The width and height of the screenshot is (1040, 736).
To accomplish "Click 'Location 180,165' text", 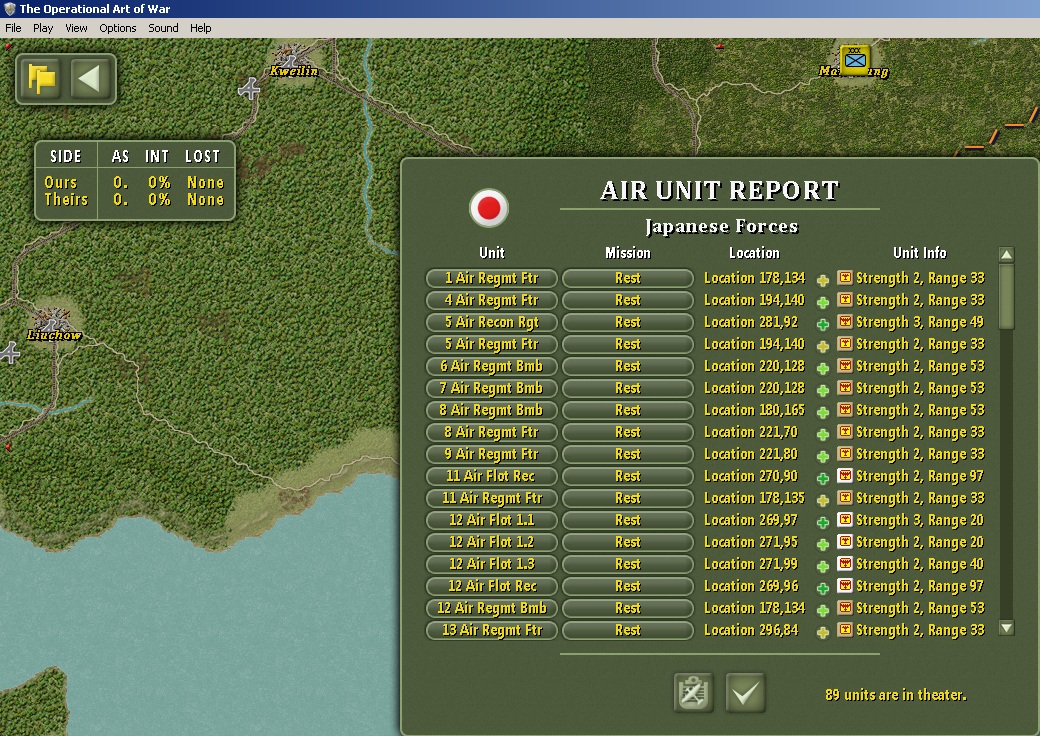I will point(754,410).
